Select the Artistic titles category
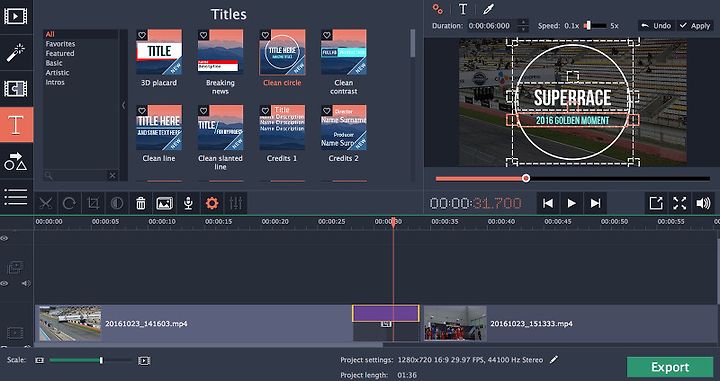 coord(57,73)
